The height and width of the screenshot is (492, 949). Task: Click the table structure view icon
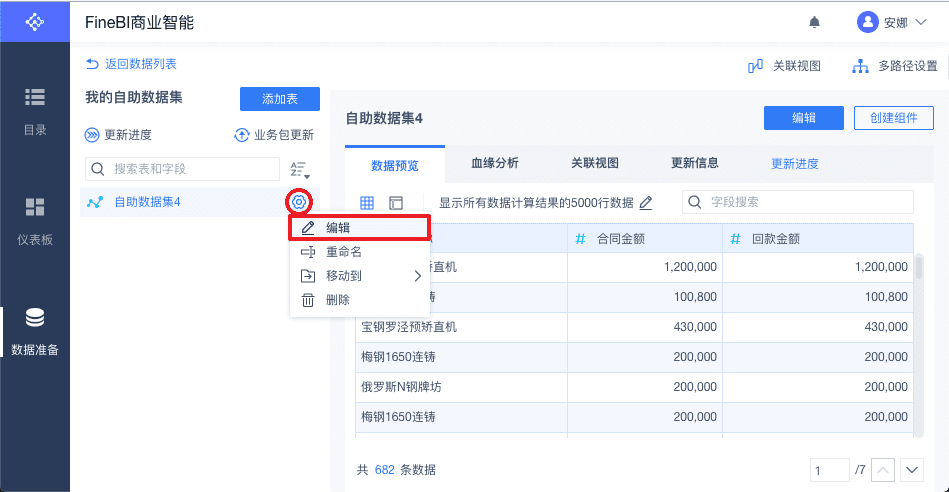(396, 202)
